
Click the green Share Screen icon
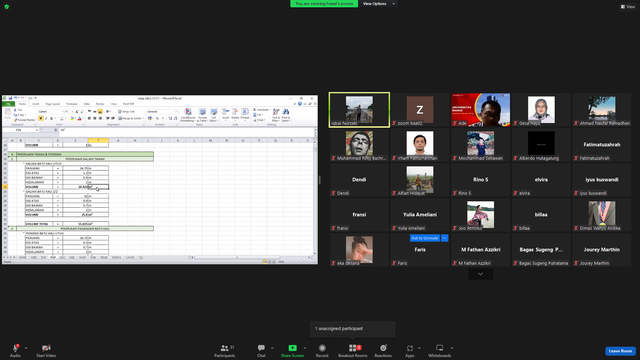pyautogui.click(x=292, y=348)
